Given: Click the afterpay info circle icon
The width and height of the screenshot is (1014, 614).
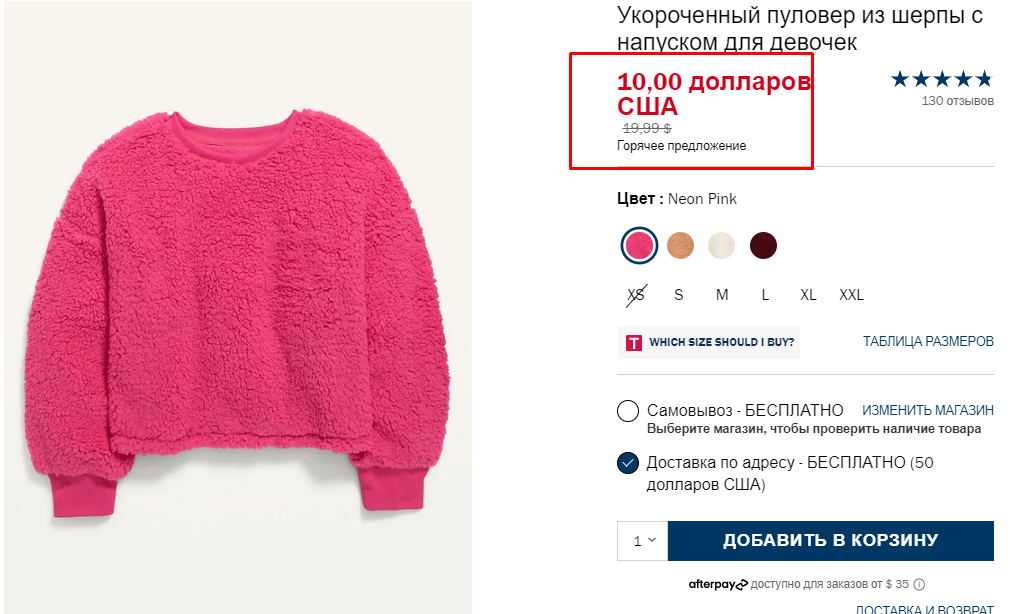Looking at the screenshot, I should tap(919, 584).
